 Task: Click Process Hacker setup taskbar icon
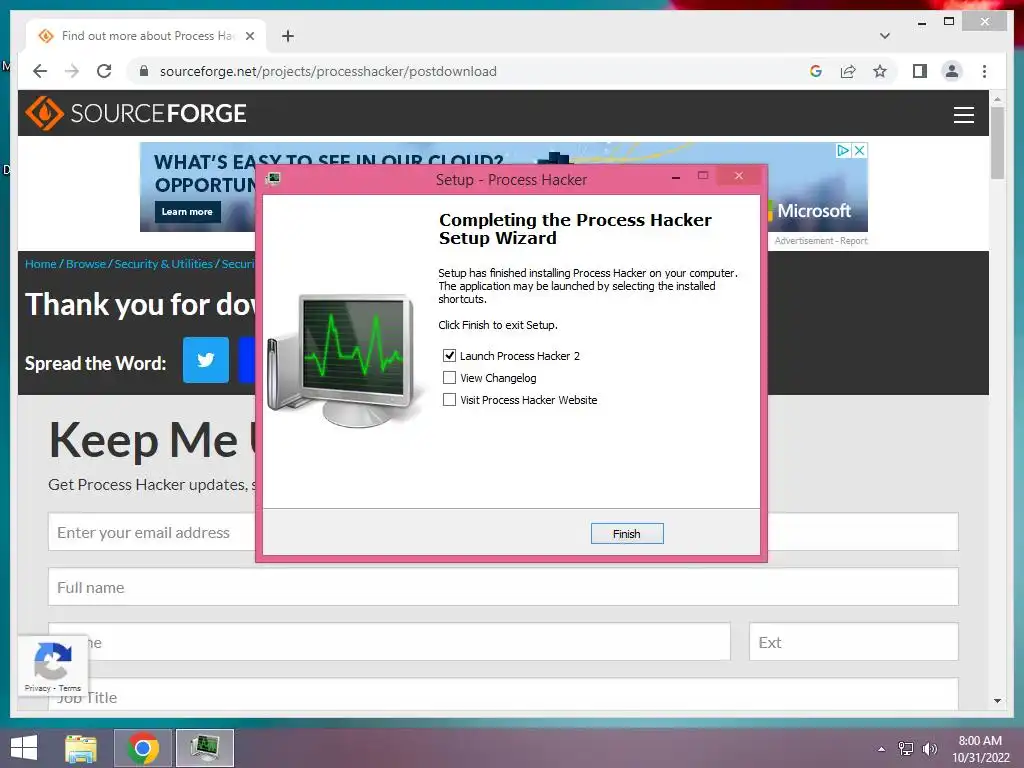204,748
